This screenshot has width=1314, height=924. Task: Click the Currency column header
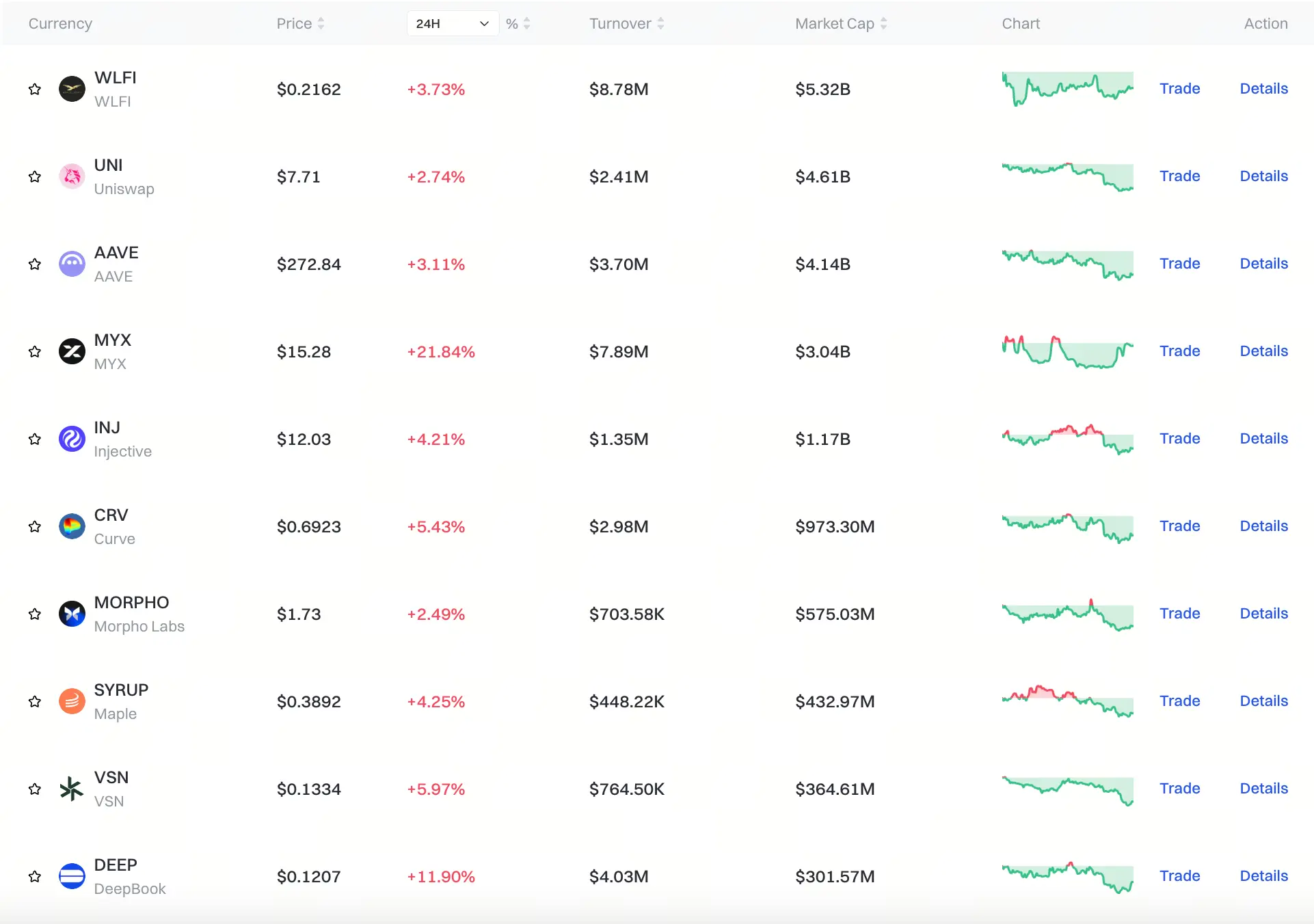click(x=60, y=23)
